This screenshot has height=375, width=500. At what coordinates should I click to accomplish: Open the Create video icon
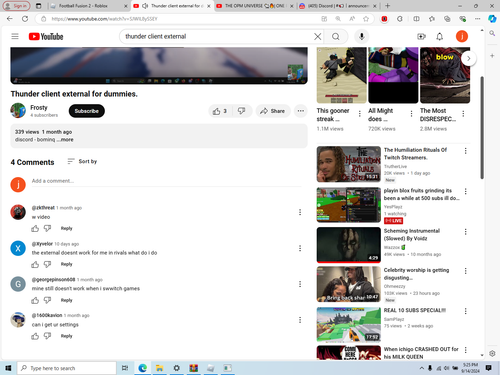(421, 36)
